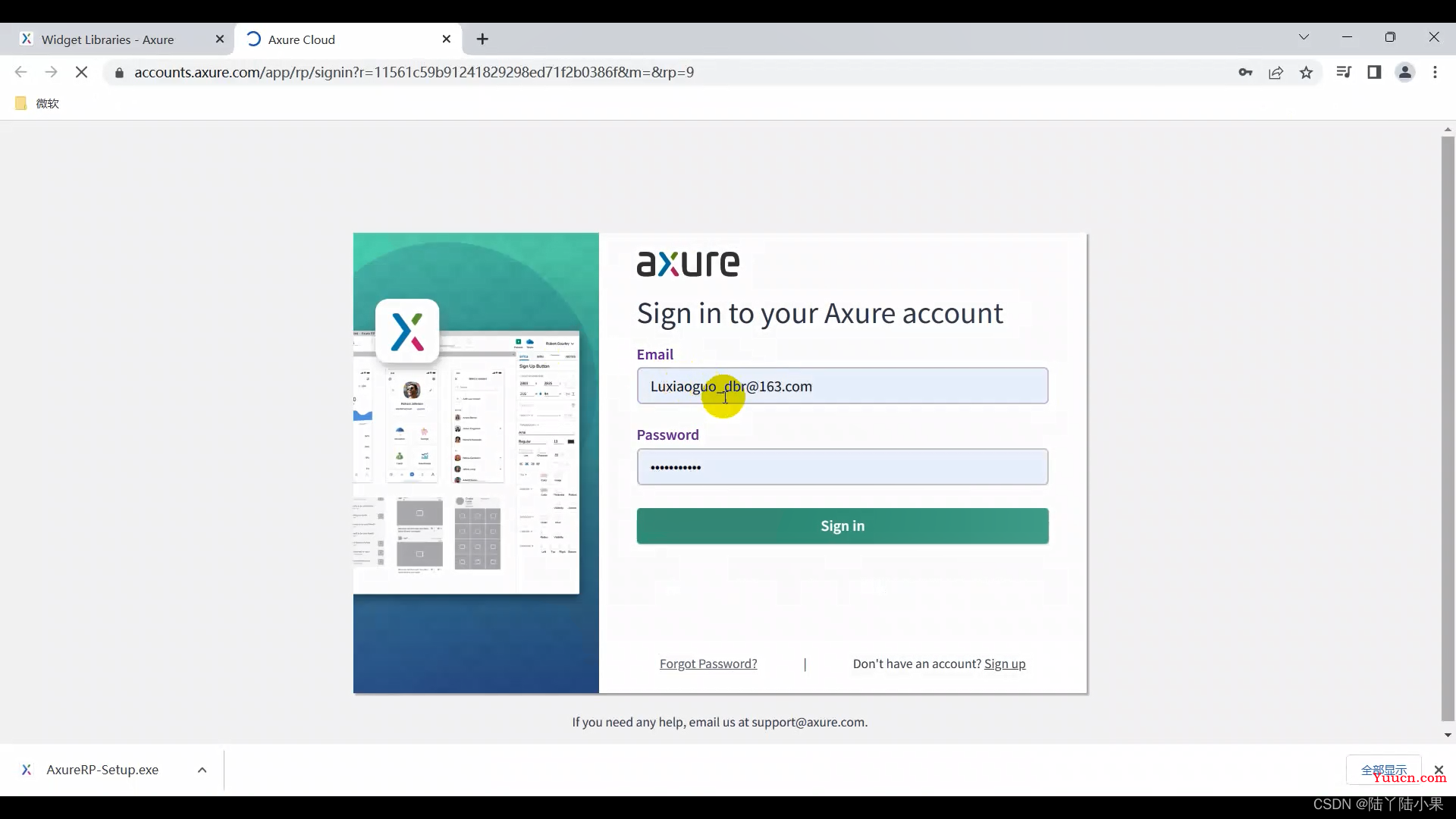Open a new browser tab
The height and width of the screenshot is (819, 1456).
point(483,39)
